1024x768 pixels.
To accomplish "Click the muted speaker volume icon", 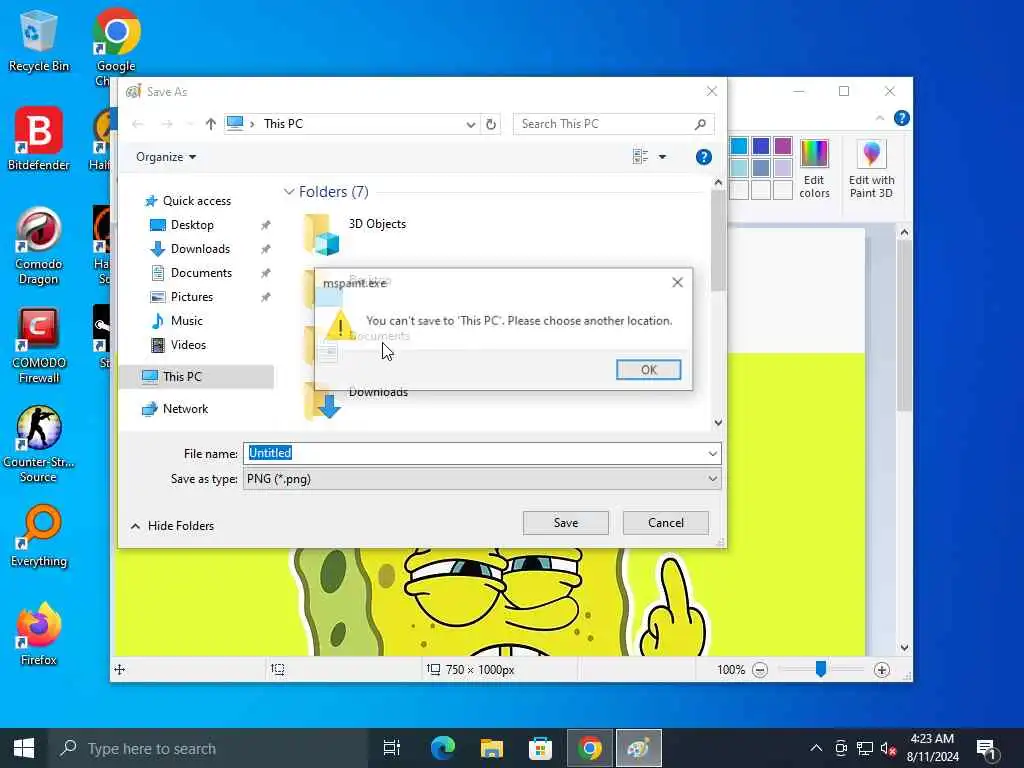I will (888, 748).
